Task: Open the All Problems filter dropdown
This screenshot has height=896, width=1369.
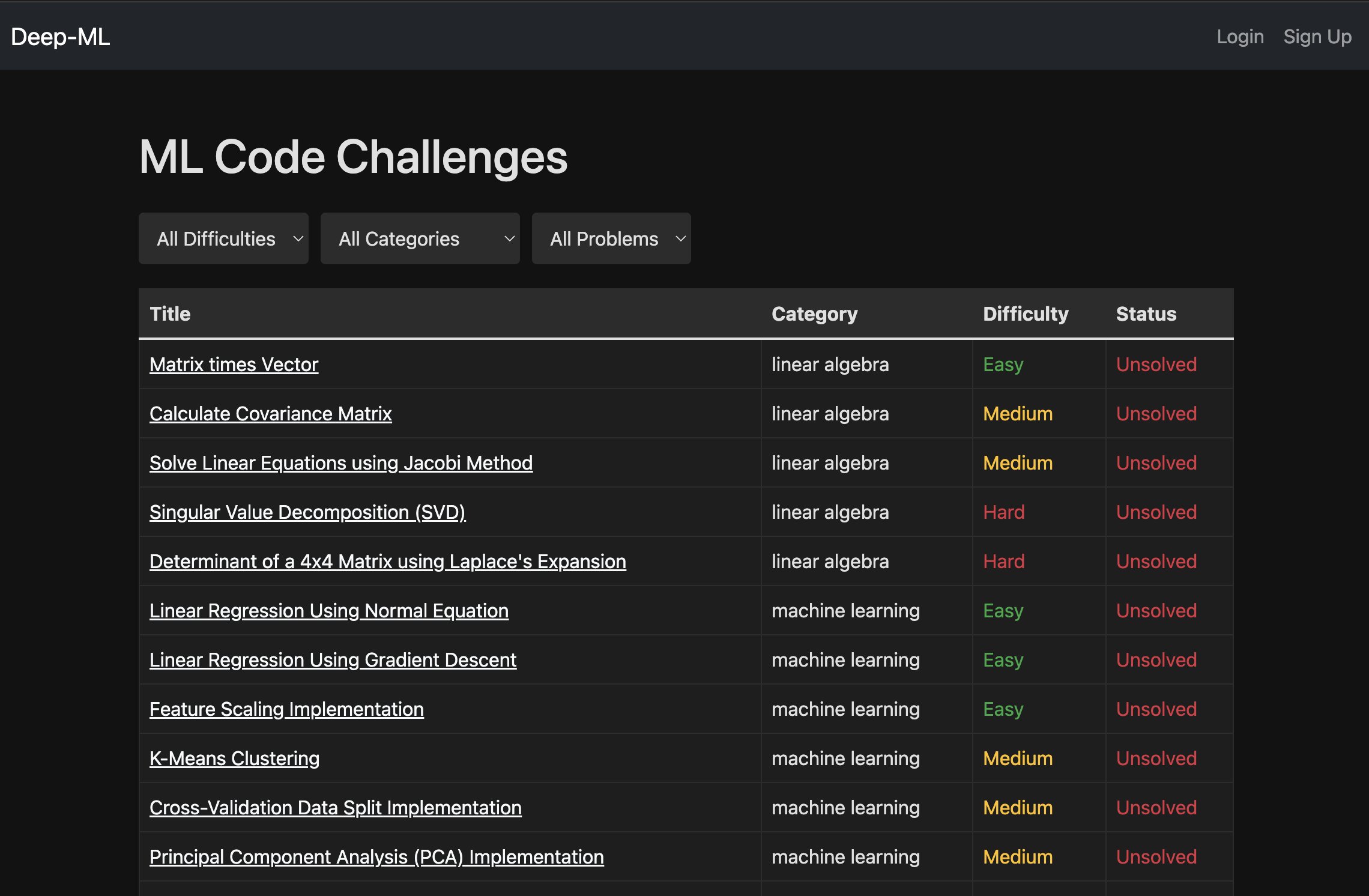Action: [611, 238]
